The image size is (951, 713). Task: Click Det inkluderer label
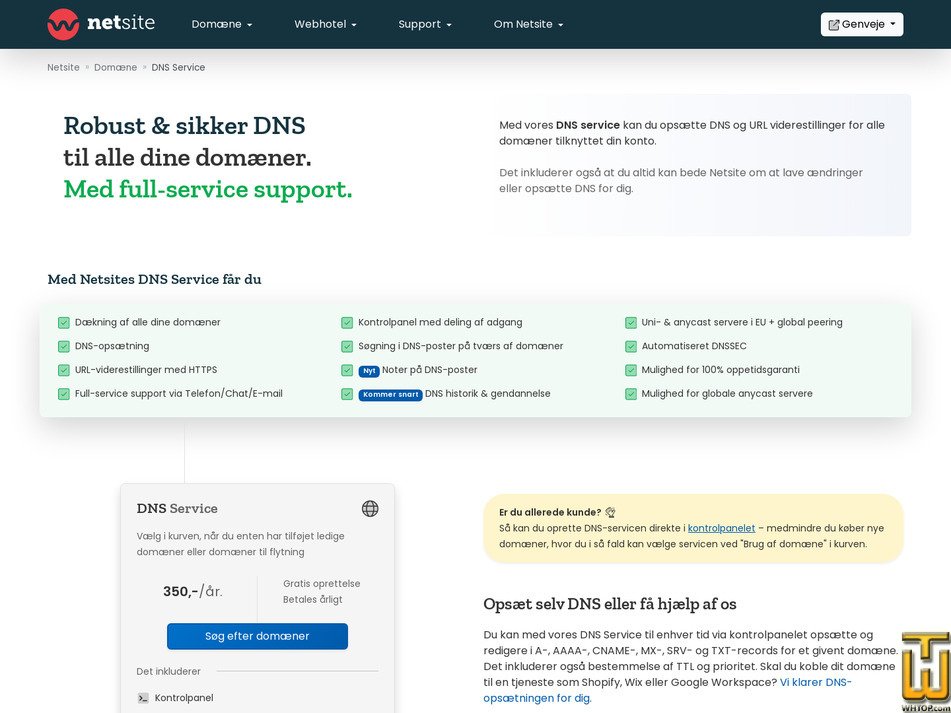[x=169, y=671]
